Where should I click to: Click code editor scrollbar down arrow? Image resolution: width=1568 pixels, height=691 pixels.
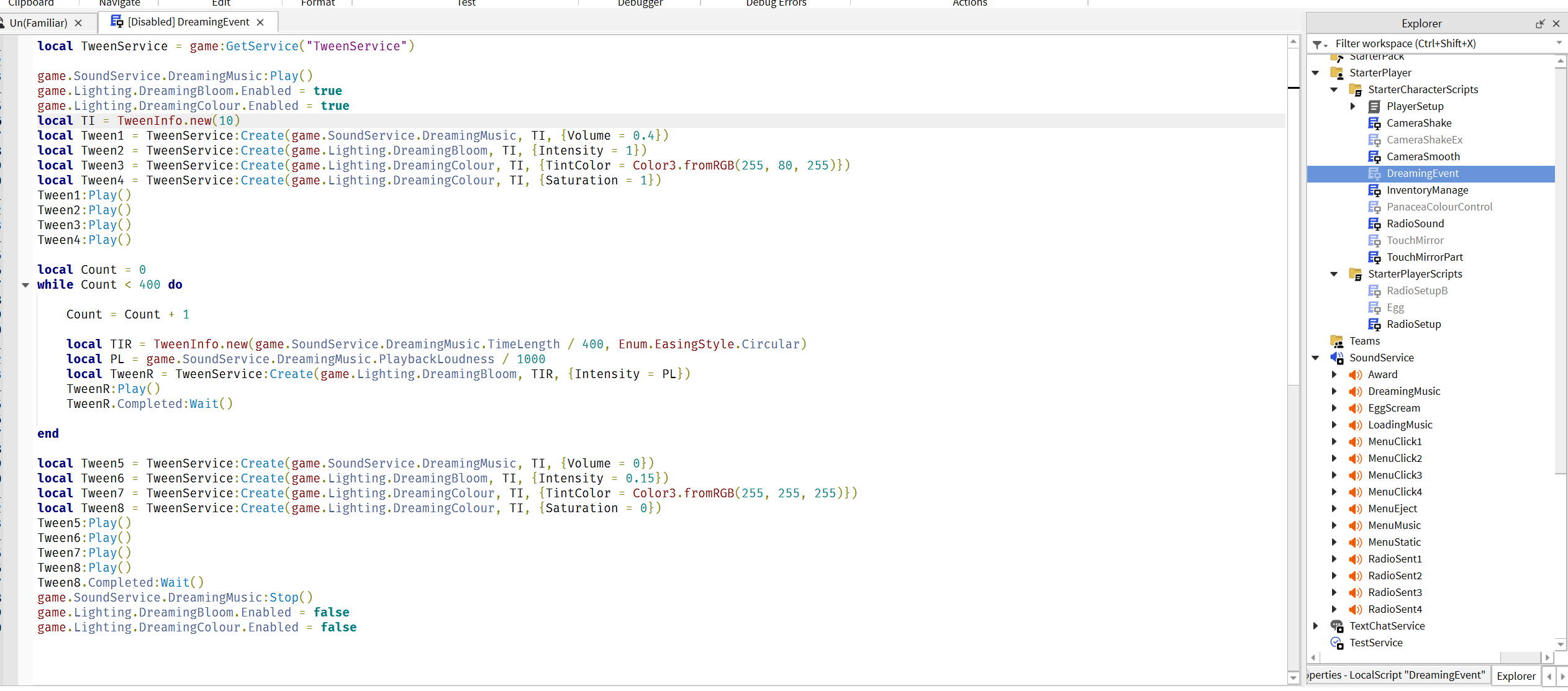pyautogui.click(x=1294, y=678)
